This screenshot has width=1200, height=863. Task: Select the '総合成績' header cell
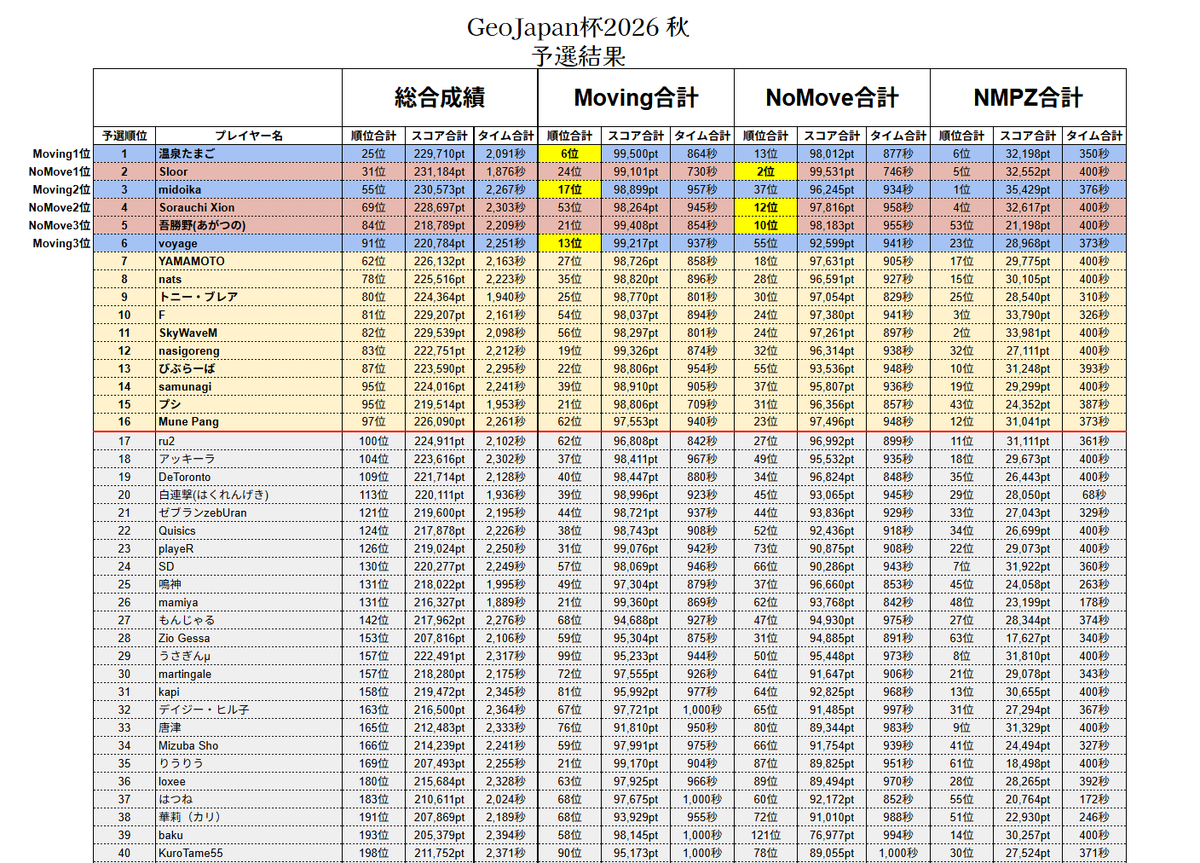[x=440, y=98]
